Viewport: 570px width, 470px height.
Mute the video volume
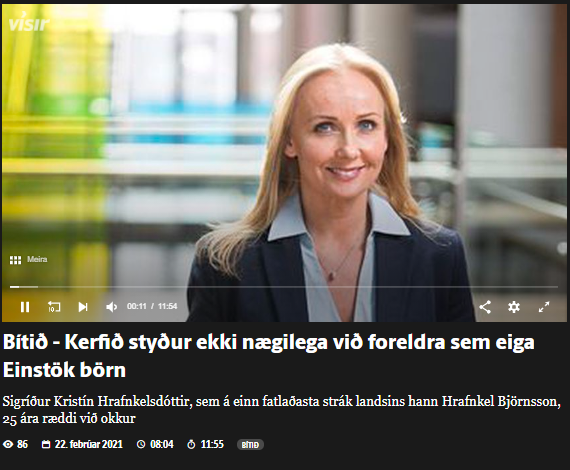(111, 307)
